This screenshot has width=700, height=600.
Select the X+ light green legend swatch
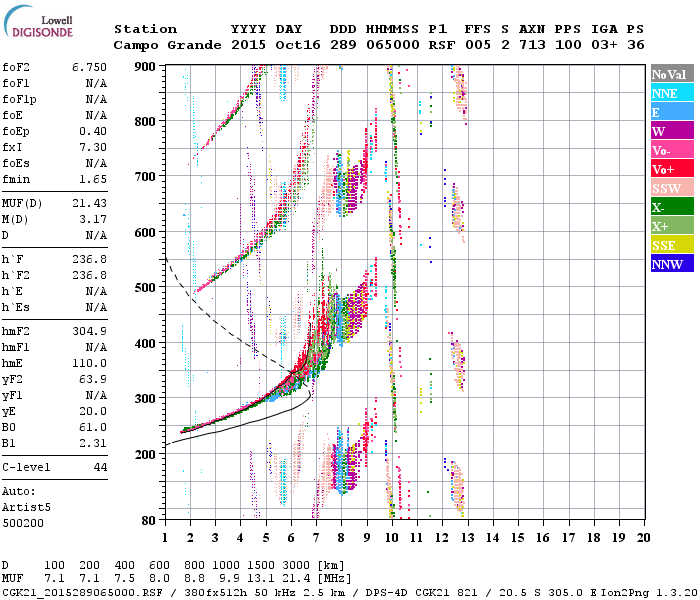coord(672,225)
